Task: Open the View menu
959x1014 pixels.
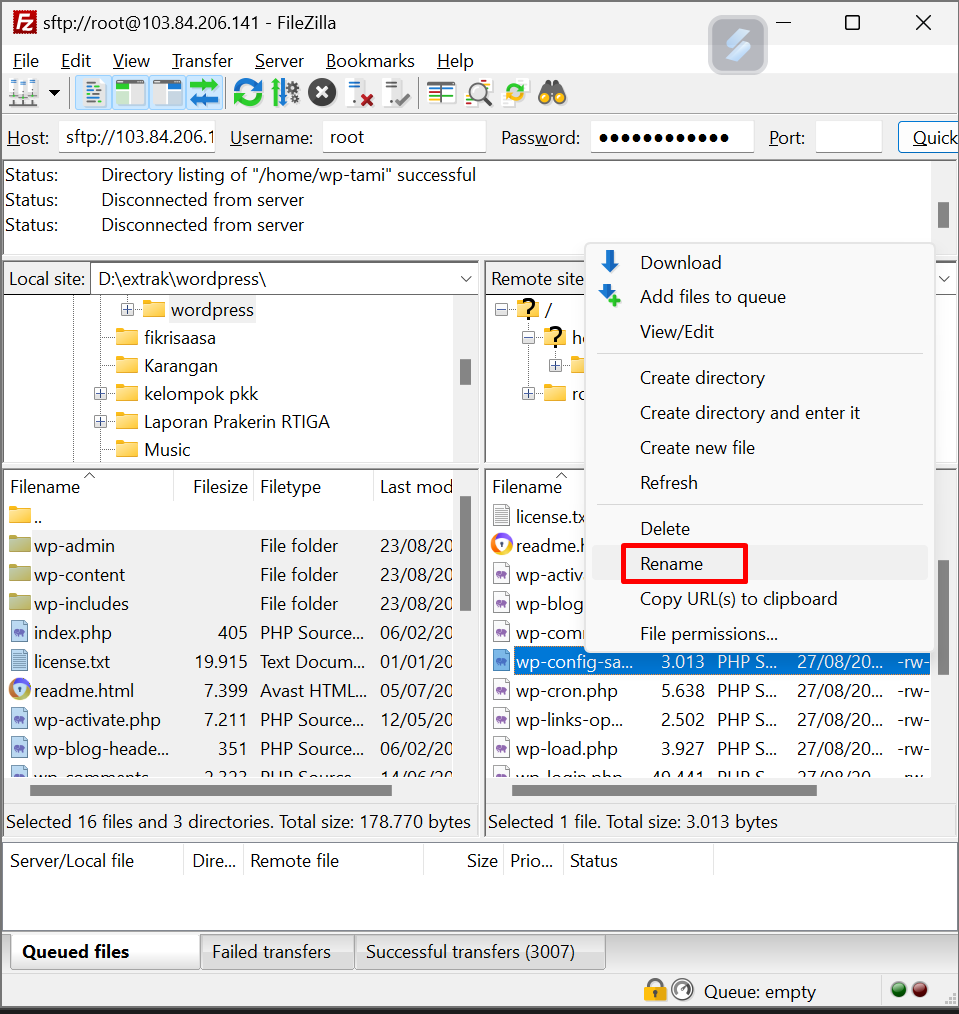Action: [131, 61]
